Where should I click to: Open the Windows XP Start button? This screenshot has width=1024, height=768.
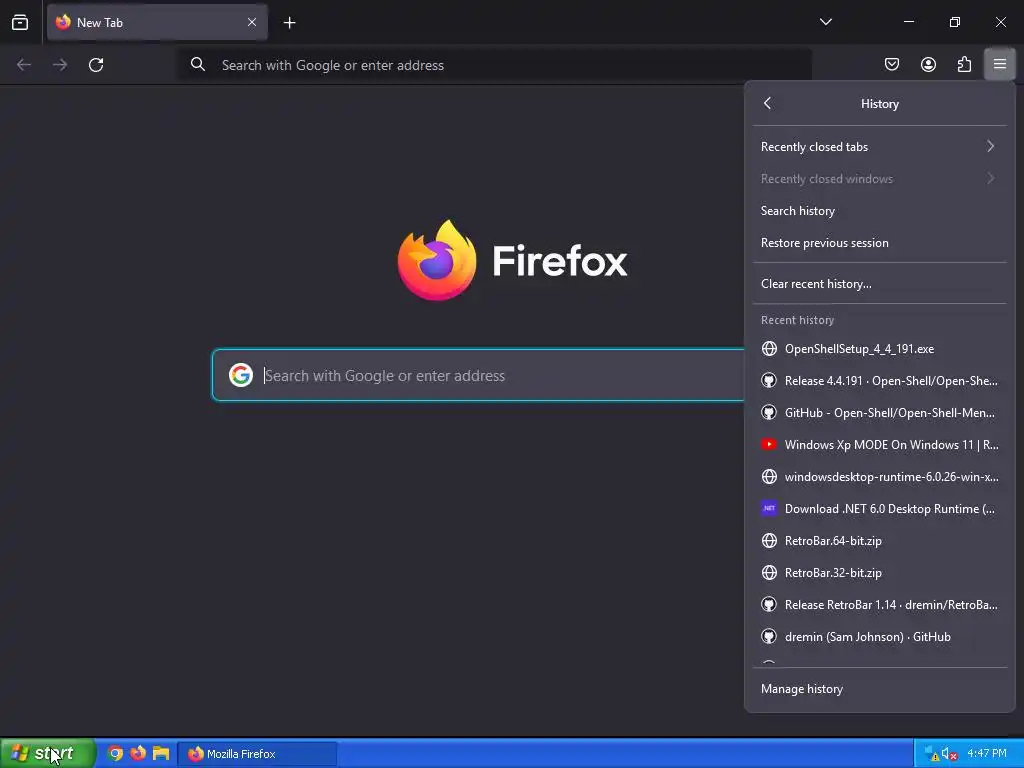coord(48,754)
